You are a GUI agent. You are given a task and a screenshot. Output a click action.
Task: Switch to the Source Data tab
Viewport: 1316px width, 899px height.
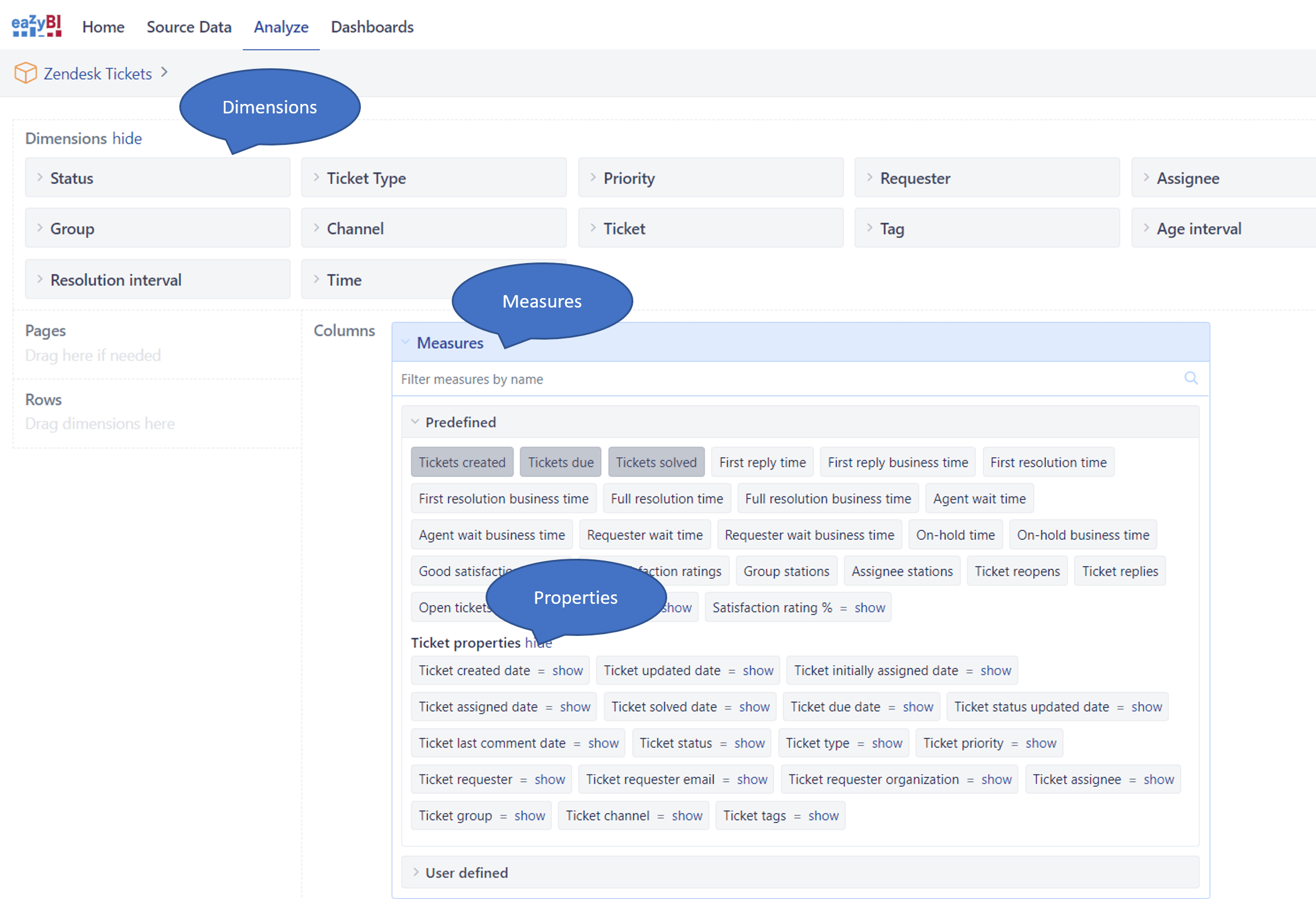coord(189,27)
